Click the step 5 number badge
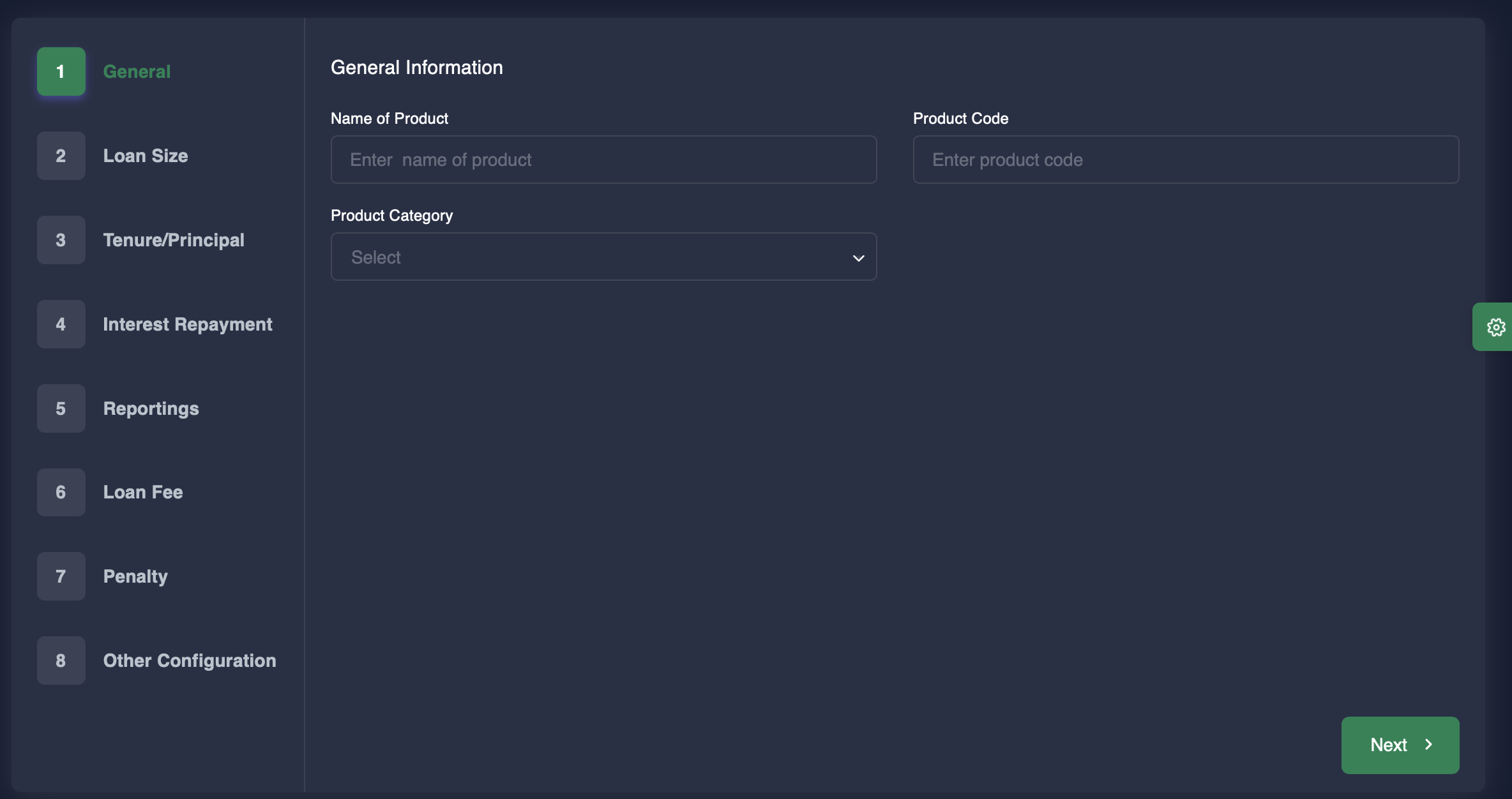Screen dimensions: 1512x799 click(61, 408)
